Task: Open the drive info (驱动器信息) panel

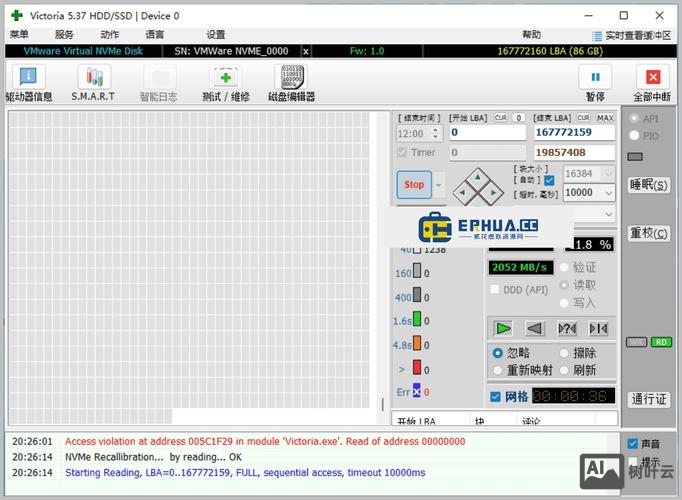Action: 28,83
